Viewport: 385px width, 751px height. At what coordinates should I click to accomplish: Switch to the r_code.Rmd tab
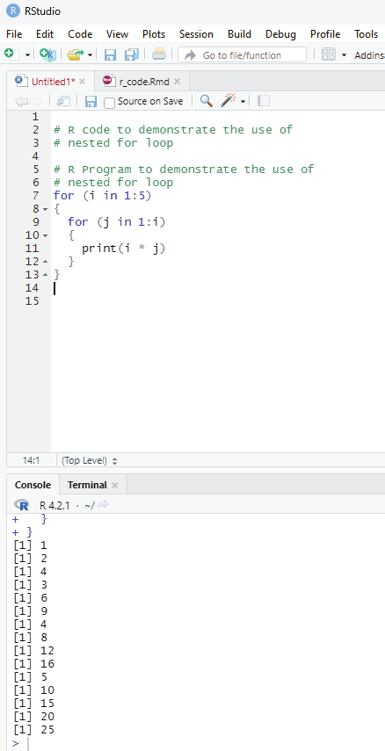click(144, 82)
